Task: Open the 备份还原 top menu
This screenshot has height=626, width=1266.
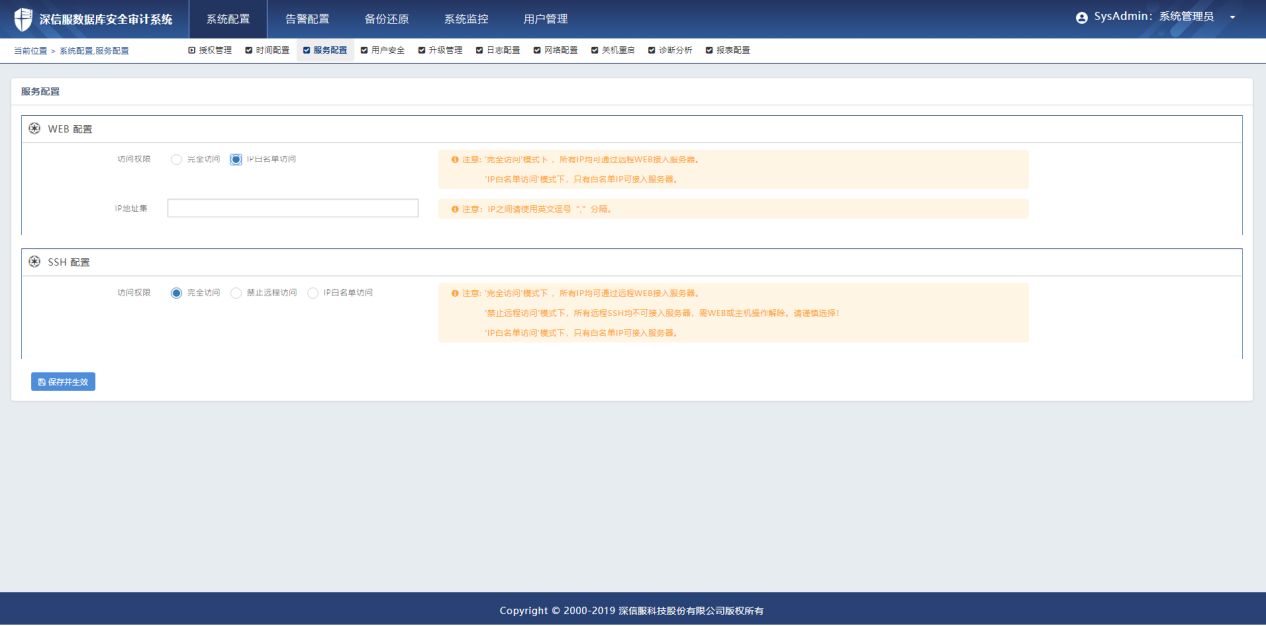Action: (x=386, y=19)
